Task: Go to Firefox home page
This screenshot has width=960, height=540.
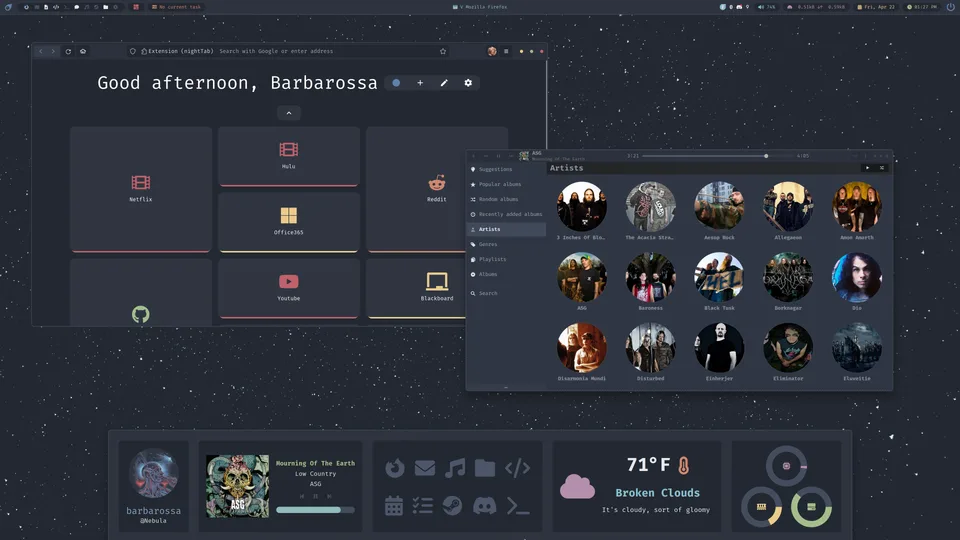Action: [83, 51]
